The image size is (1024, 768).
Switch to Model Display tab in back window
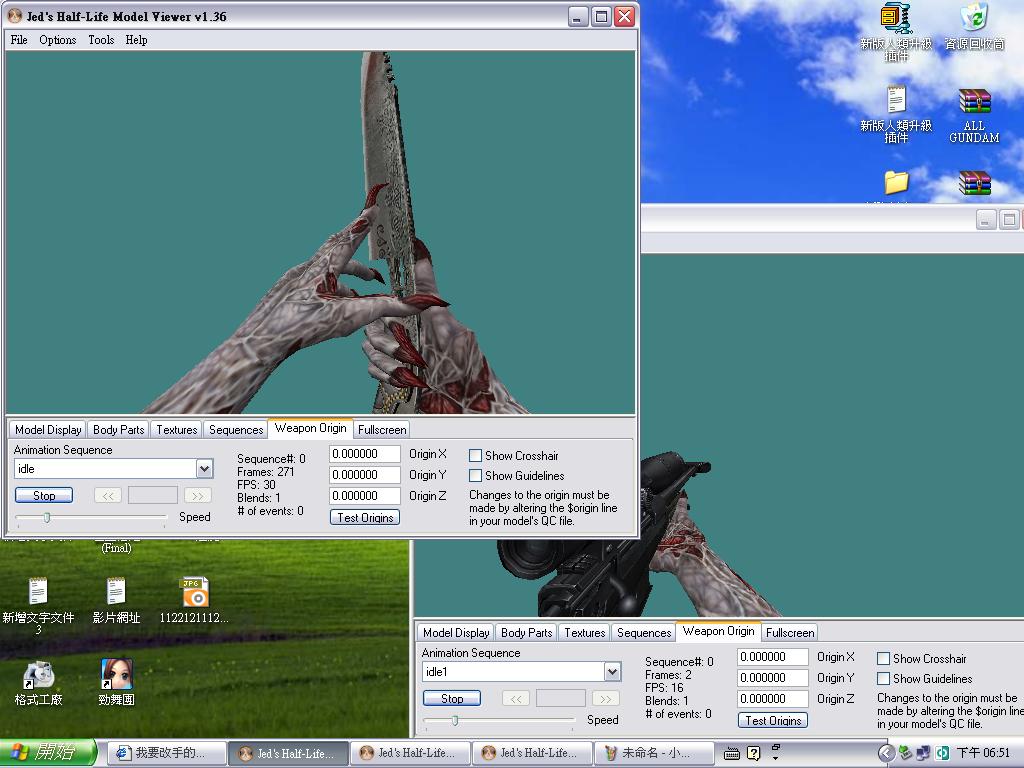pyautogui.click(x=456, y=633)
